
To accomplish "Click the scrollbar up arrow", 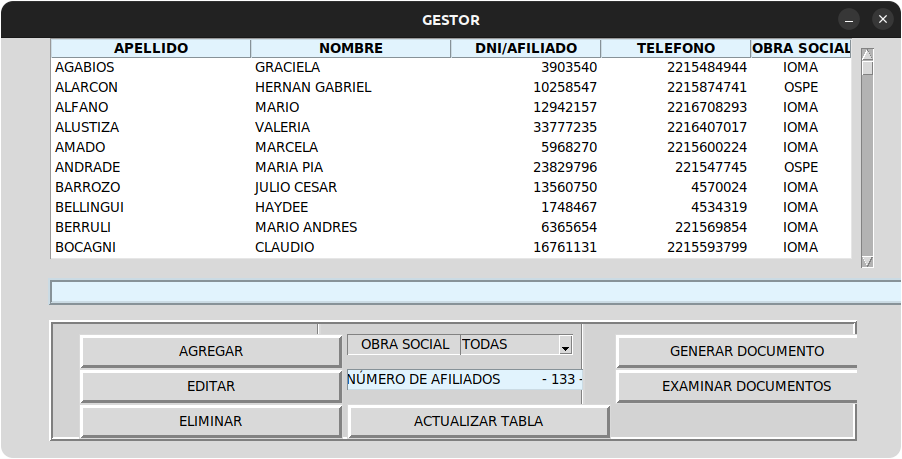I will [x=867, y=54].
